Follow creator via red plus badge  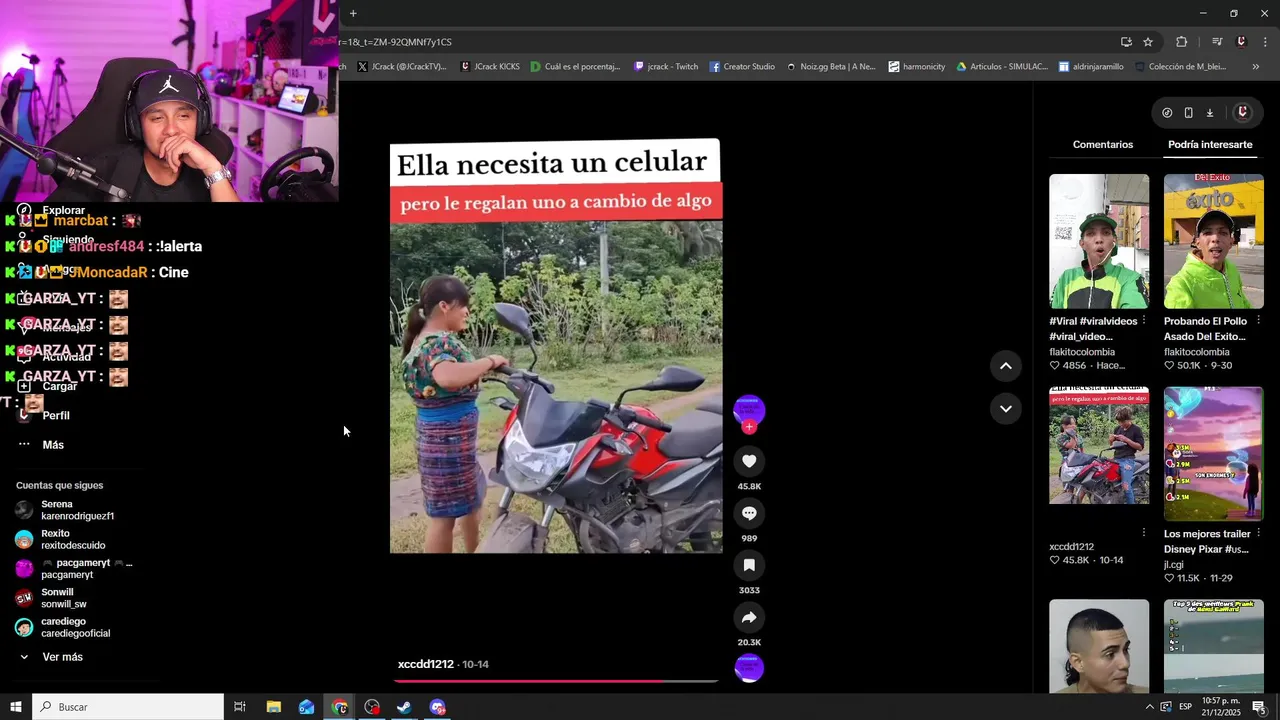pos(749,427)
